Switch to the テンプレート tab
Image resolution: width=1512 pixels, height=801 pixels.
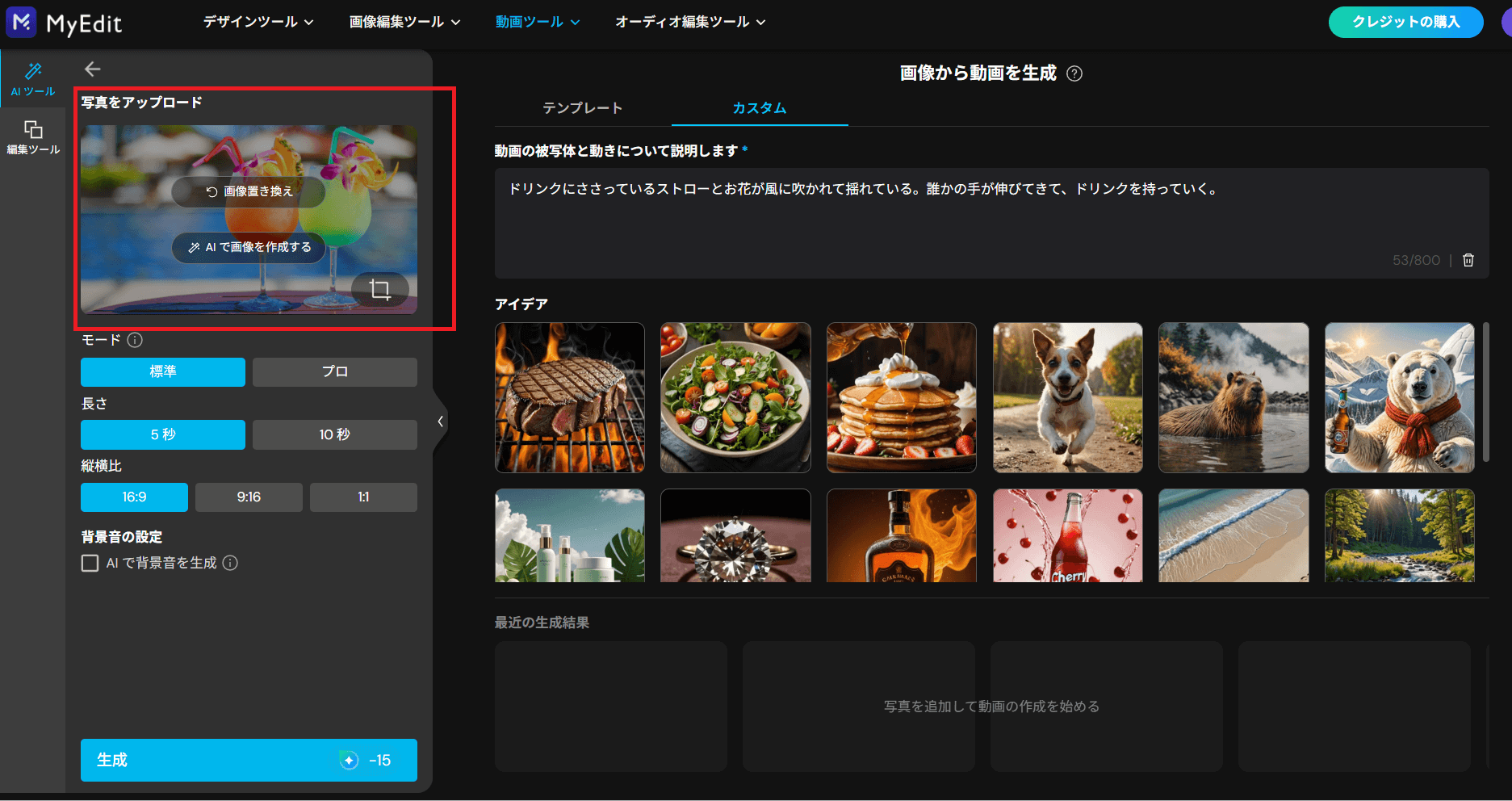point(583,107)
